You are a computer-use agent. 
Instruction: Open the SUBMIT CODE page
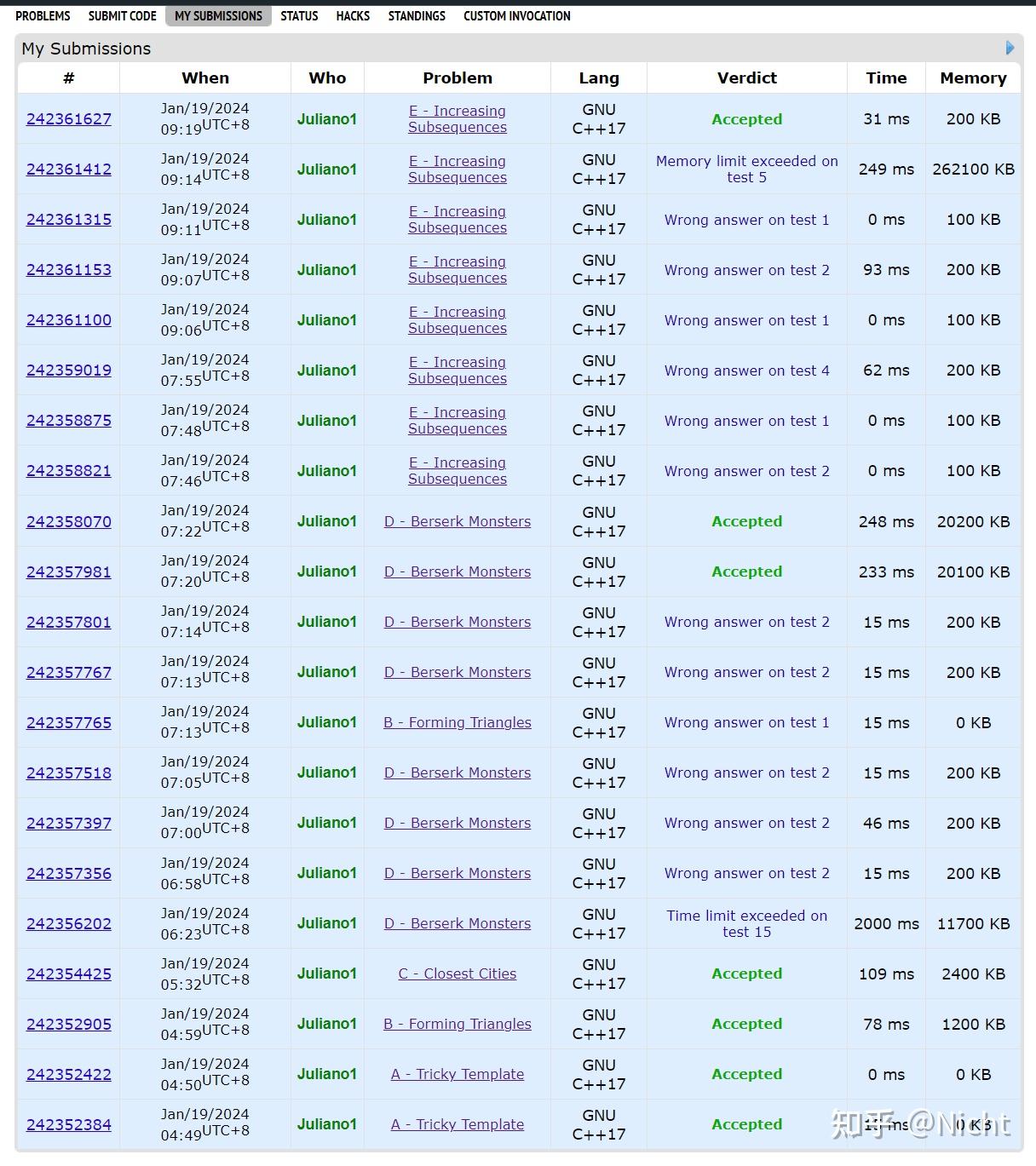[122, 15]
